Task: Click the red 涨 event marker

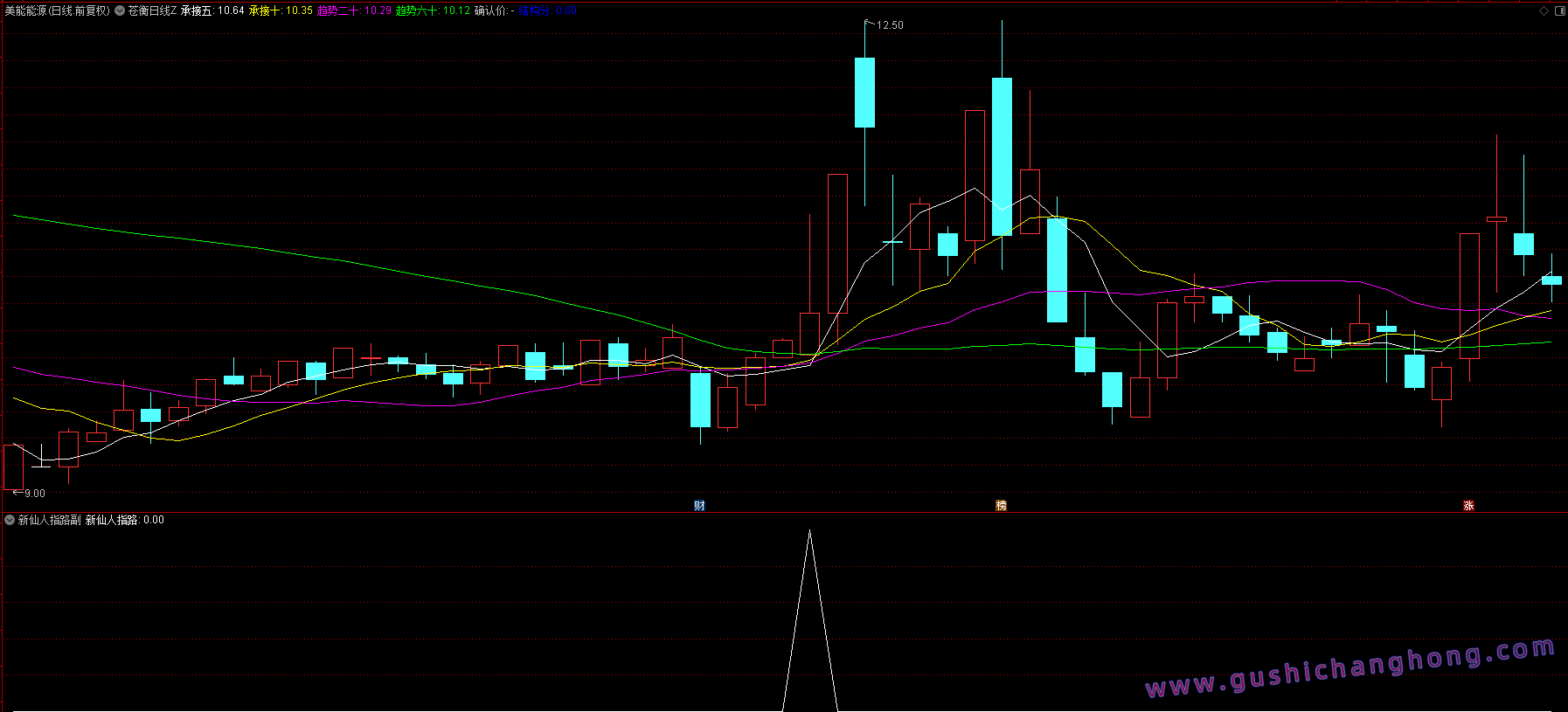Action: point(1468,506)
